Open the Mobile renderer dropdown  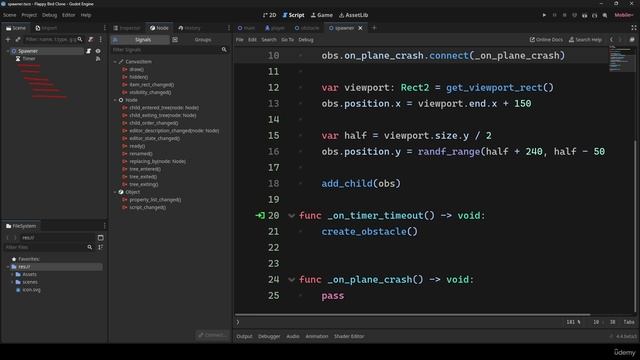pyautogui.click(x=624, y=15)
